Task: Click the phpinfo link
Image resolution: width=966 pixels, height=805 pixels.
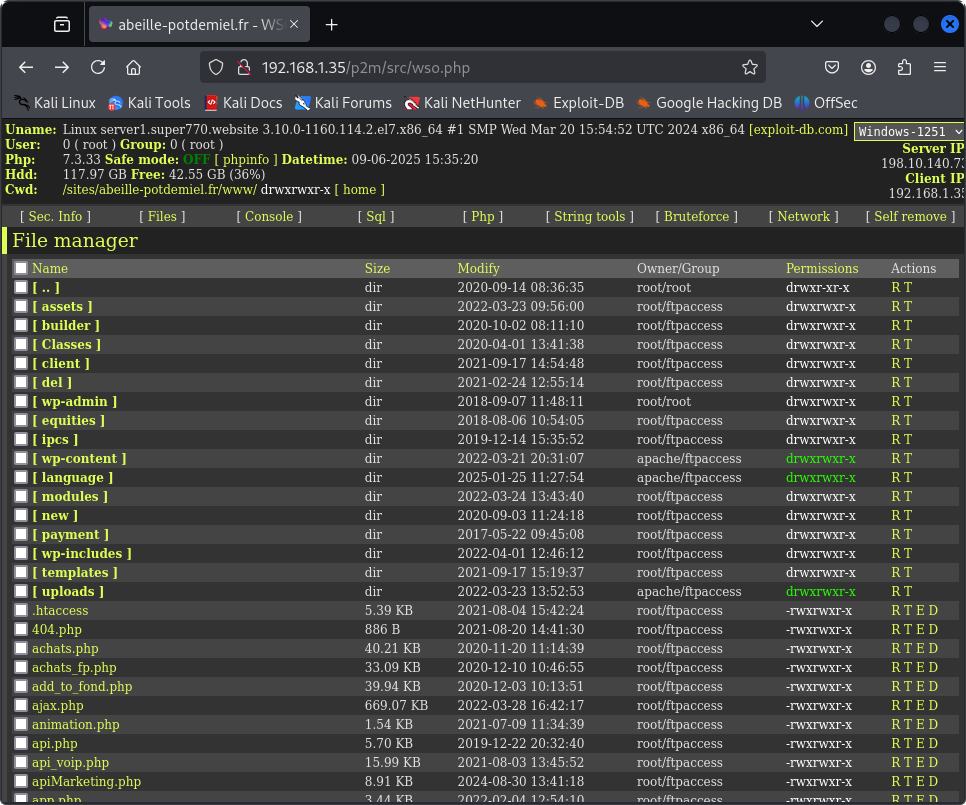Action: pyautogui.click(x=246, y=159)
